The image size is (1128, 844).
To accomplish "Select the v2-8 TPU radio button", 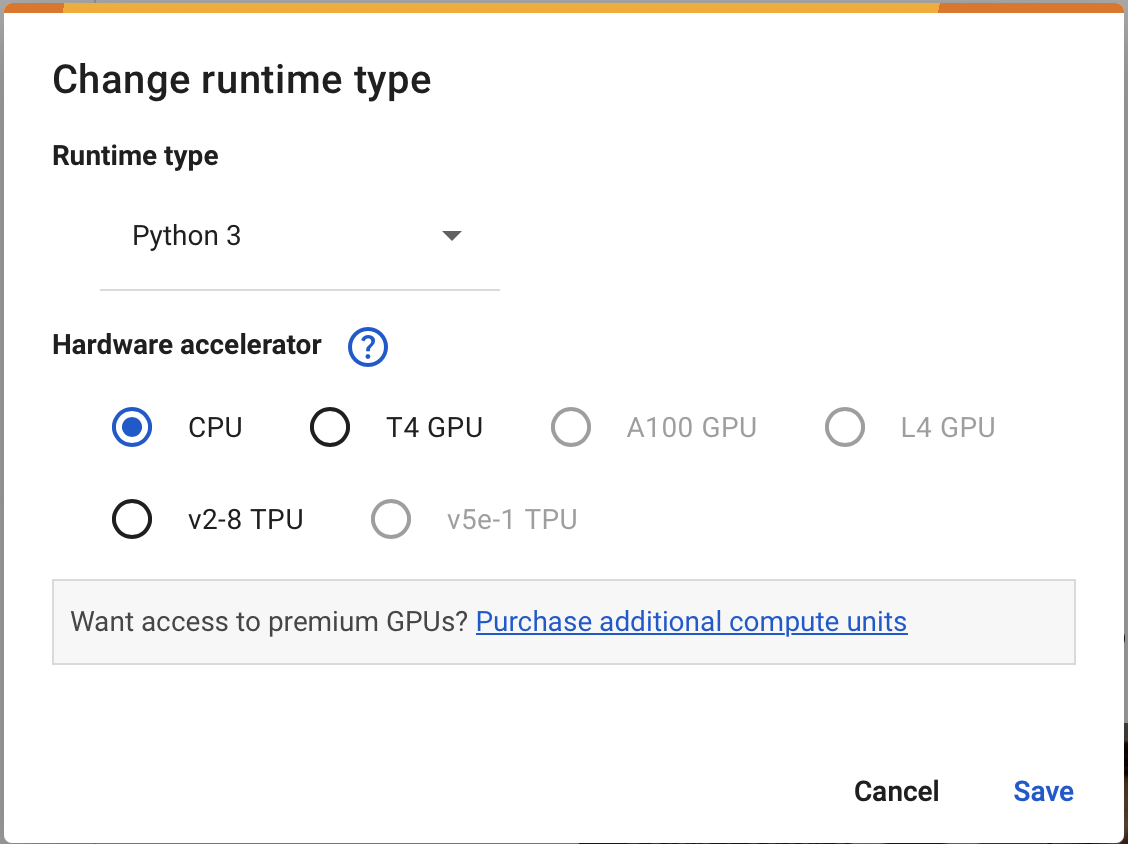I will click(x=132, y=519).
